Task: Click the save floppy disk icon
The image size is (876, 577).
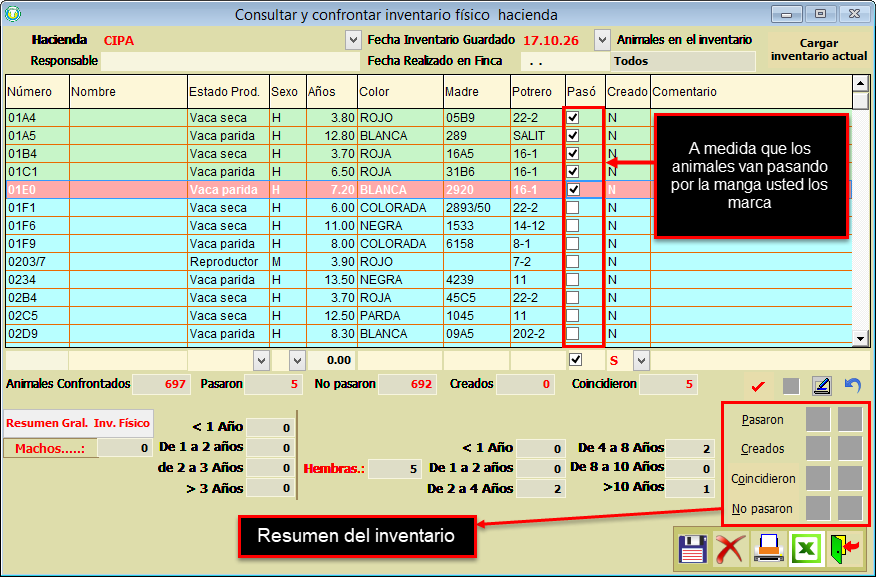Action: (x=692, y=549)
